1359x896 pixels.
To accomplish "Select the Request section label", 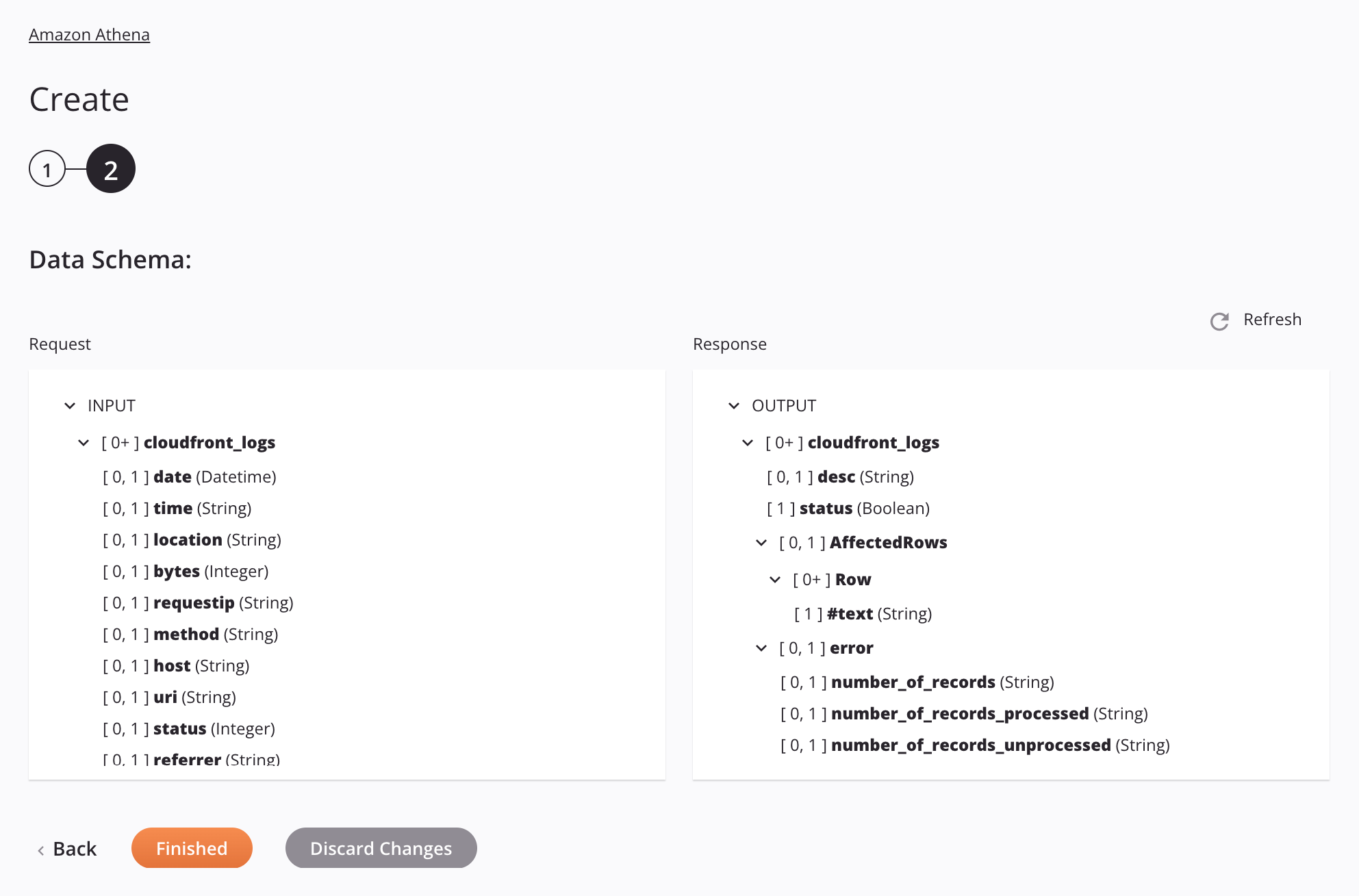I will tap(61, 343).
